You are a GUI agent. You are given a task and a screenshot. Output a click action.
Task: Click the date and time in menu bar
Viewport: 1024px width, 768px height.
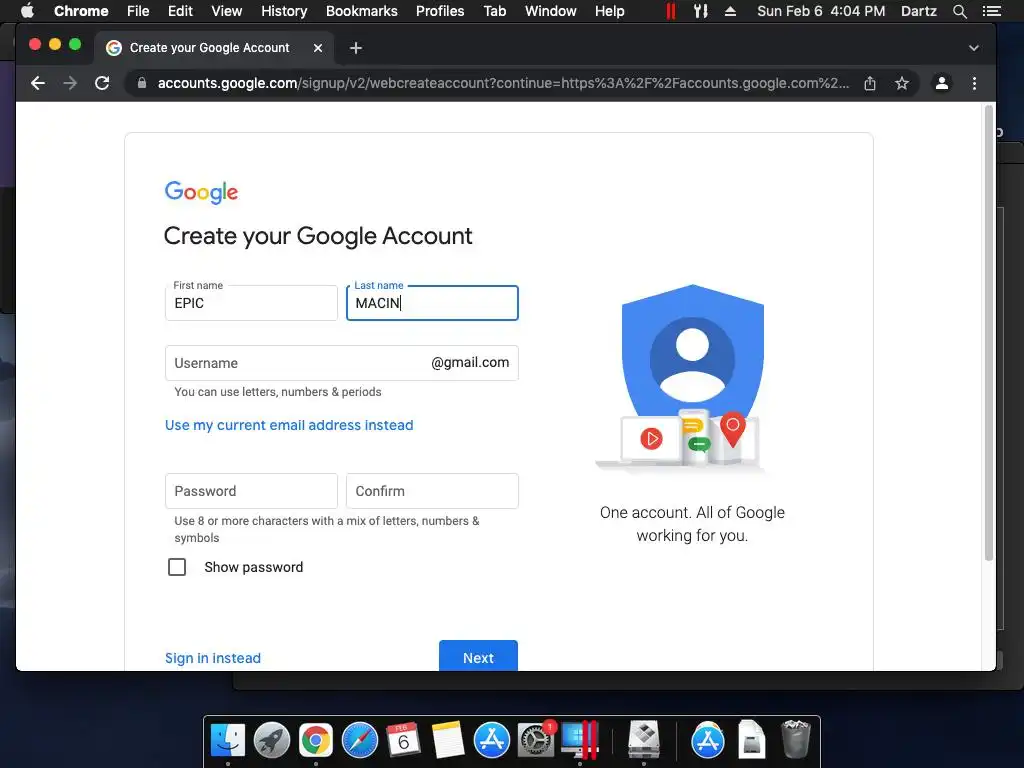(821, 11)
